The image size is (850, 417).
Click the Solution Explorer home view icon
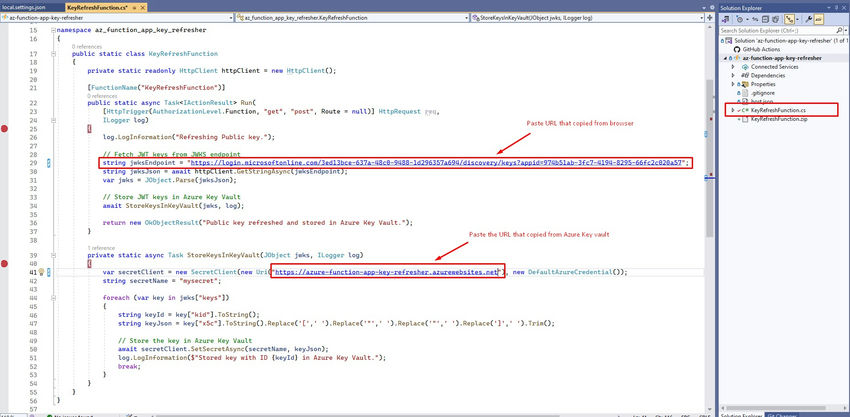pyautogui.click(x=725, y=20)
